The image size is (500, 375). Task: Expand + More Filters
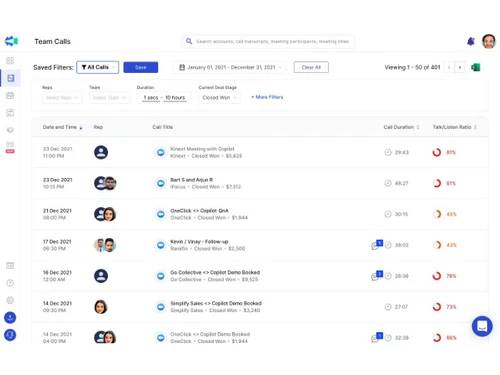pyautogui.click(x=267, y=97)
